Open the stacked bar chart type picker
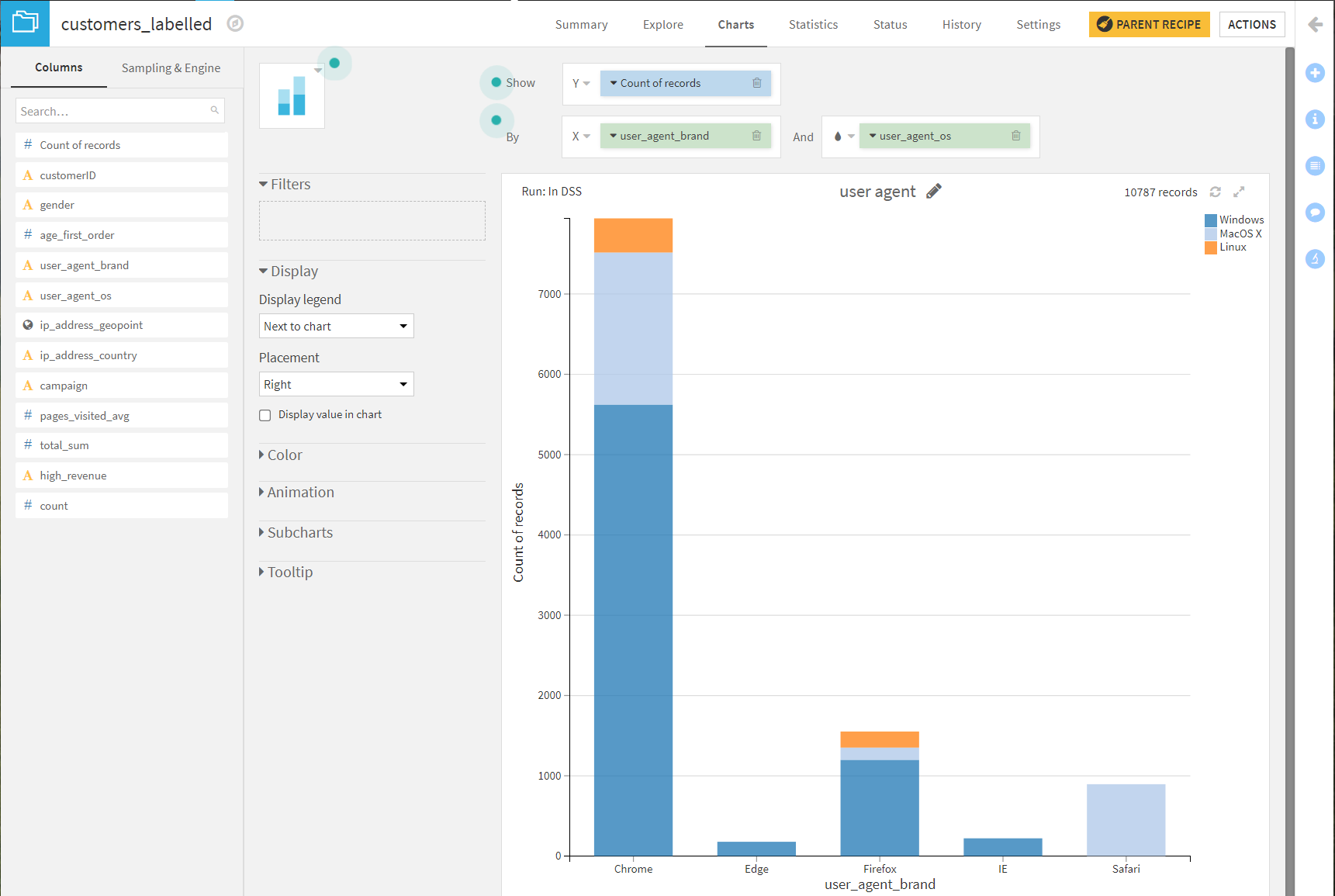Image resolution: width=1335 pixels, height=896 pixels. click(x=292, y=96)
